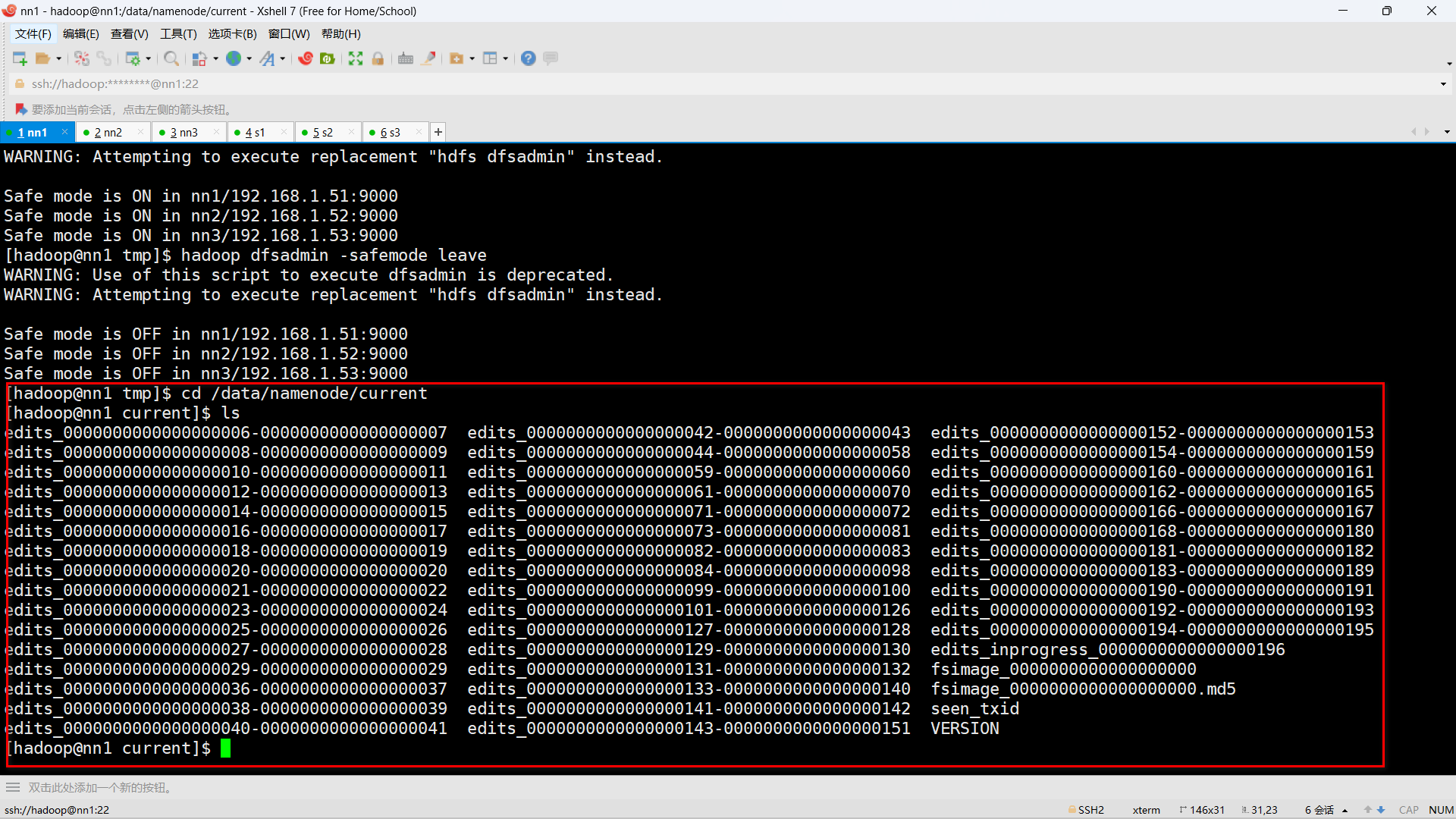
Task: Open the address bar history dropdown
Action: (x=1443, y=84)
